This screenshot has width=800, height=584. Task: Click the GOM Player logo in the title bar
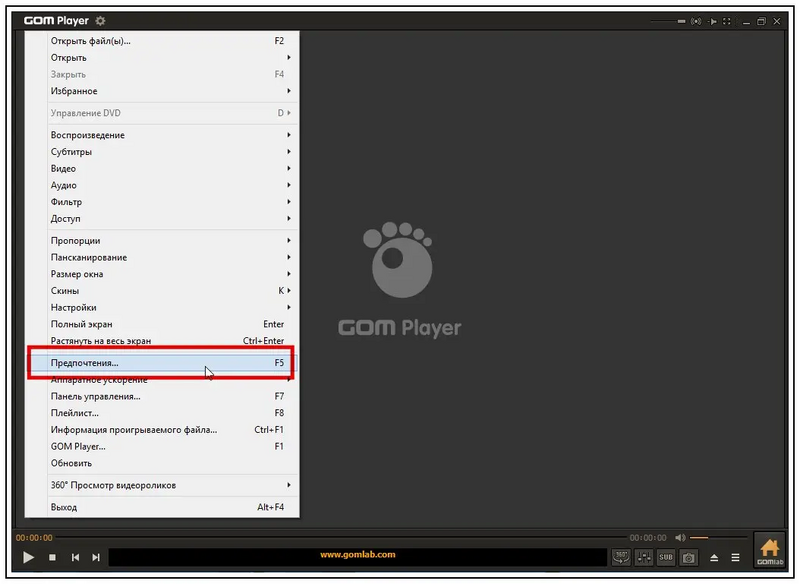click(56, 21)
